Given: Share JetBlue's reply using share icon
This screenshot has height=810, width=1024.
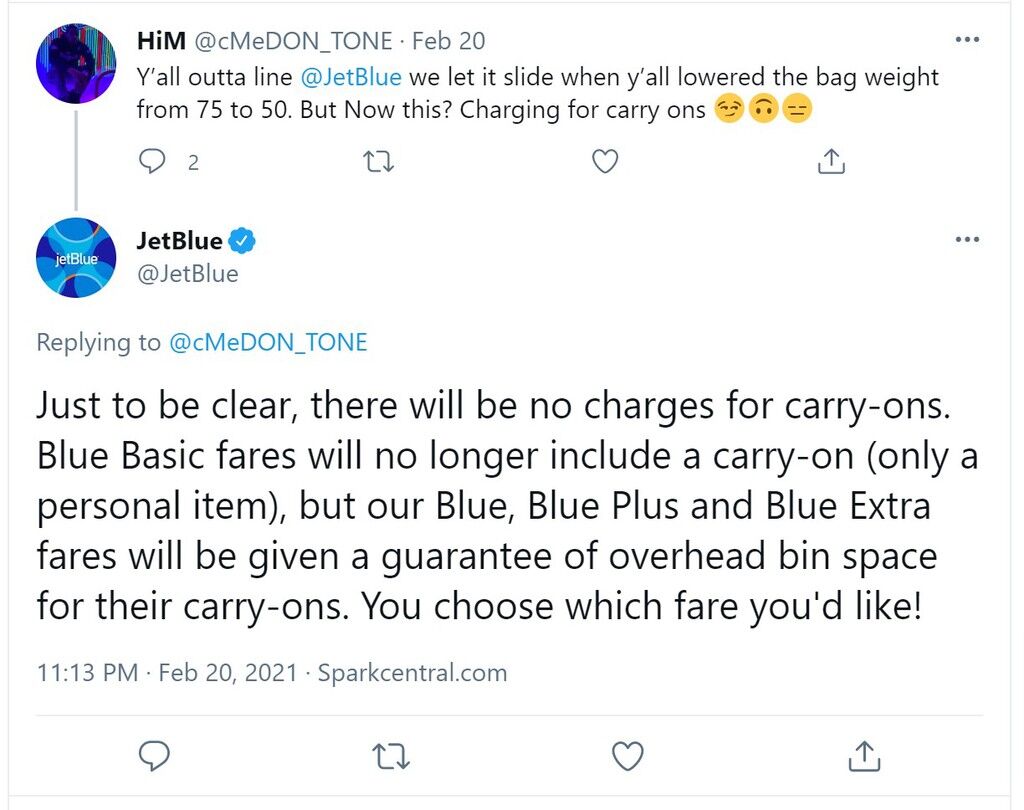Looking at the screenshot, I should pos(864,756).
